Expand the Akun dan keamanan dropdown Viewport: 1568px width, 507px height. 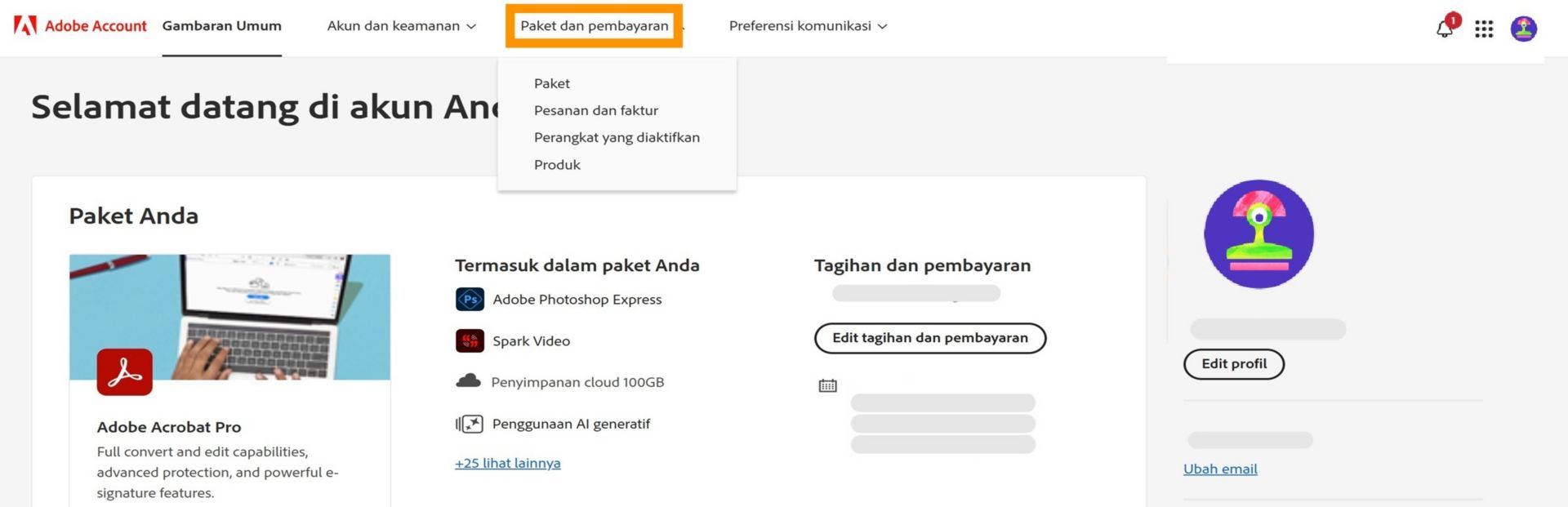click(x=401, y=26)
